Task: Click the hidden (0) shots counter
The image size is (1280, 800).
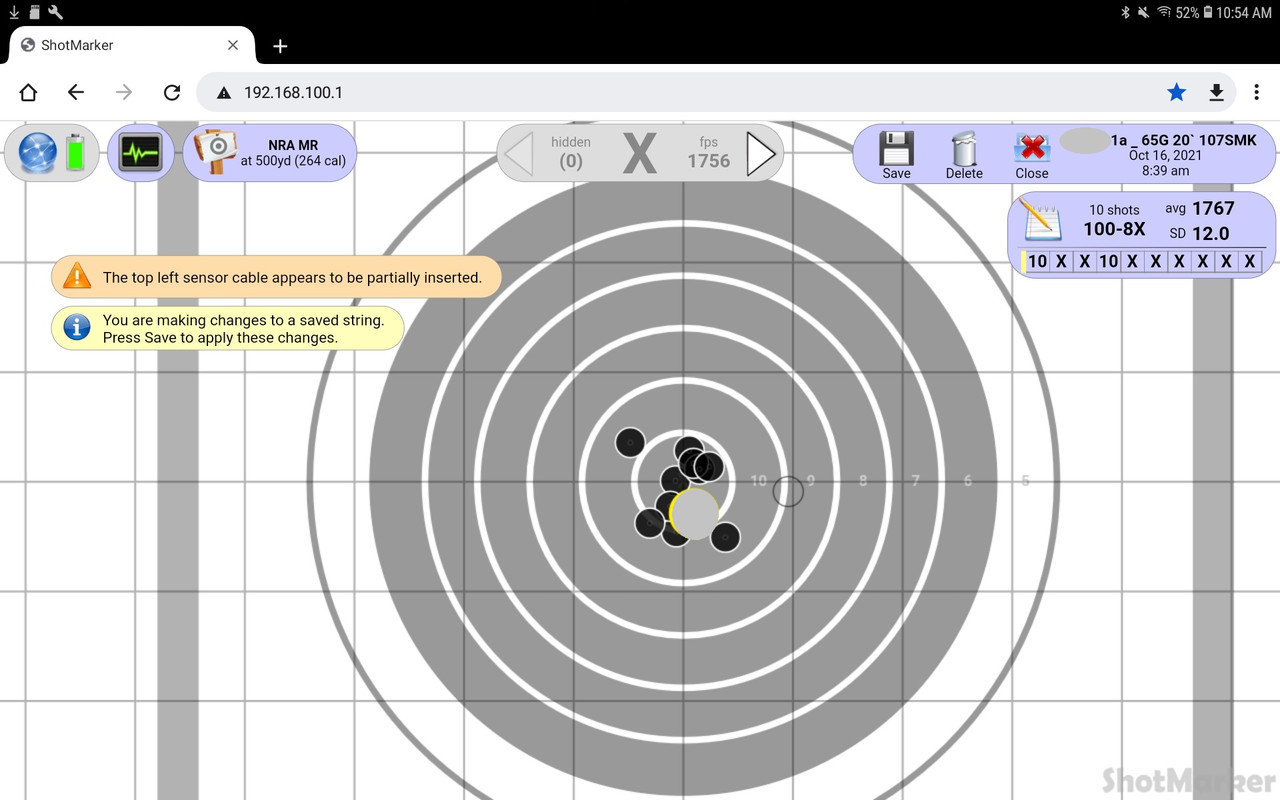Action: (x=571, y=153)
